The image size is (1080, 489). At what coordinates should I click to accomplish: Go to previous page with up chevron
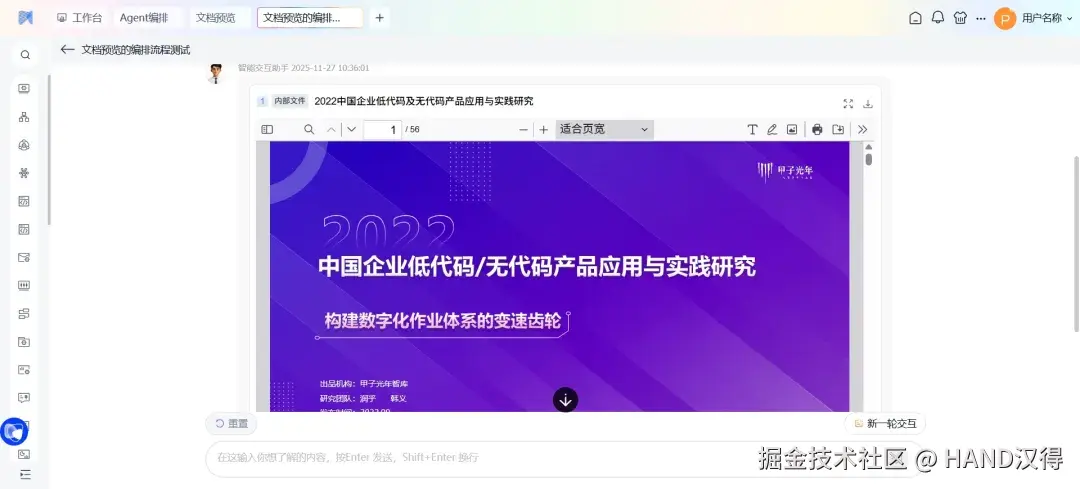[x=331, y=129]
